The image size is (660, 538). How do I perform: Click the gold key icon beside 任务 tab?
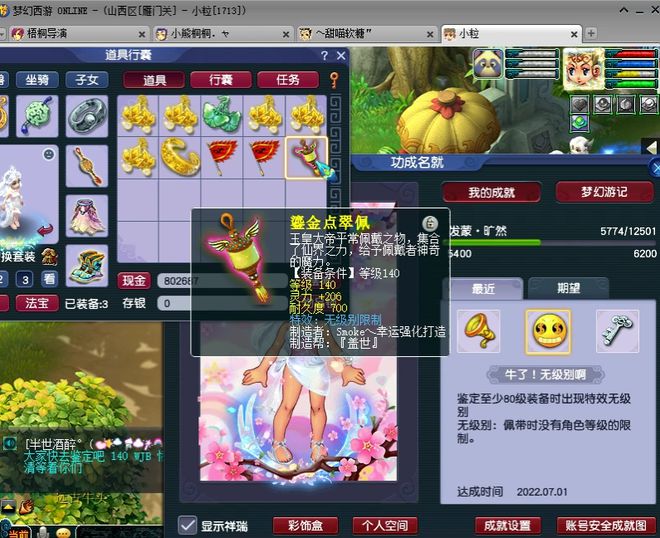click(334, 80)
